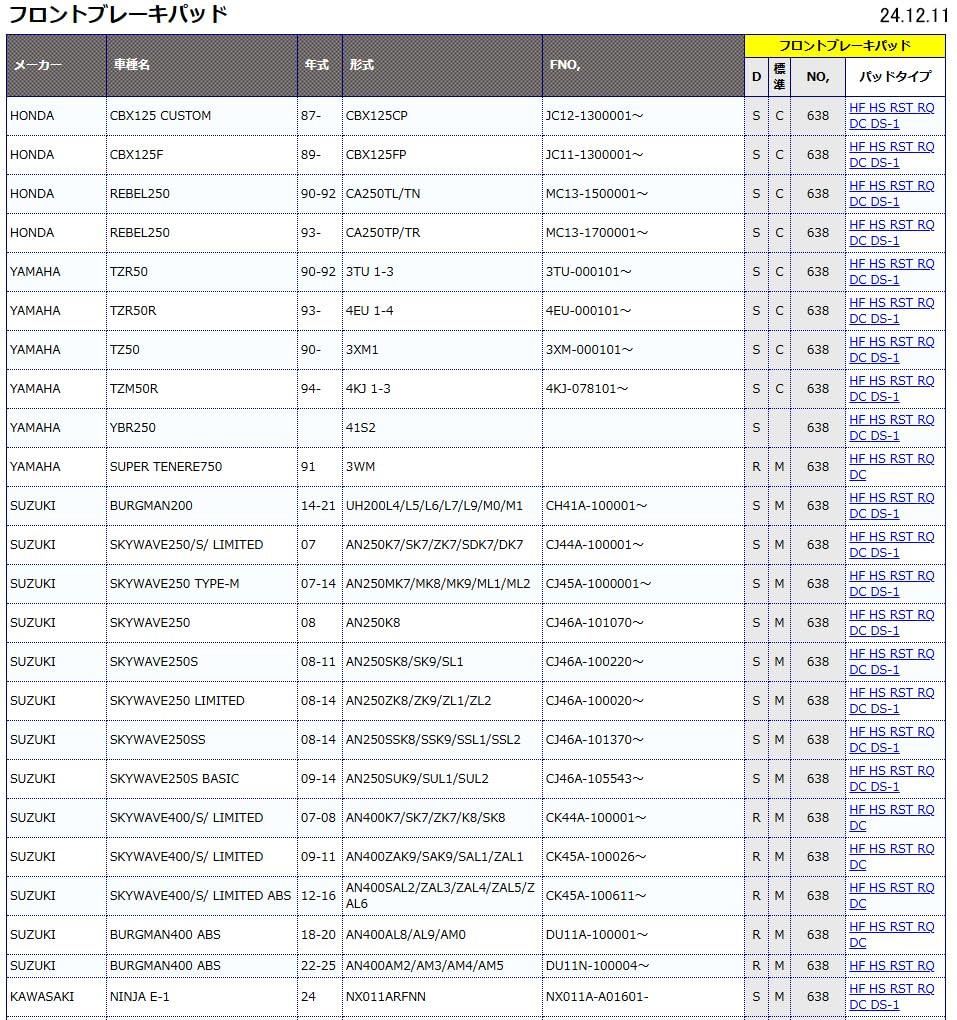Select the REBEL250 93- model name cell
The width and height of the screenshot is (957, 1020).
140,233
